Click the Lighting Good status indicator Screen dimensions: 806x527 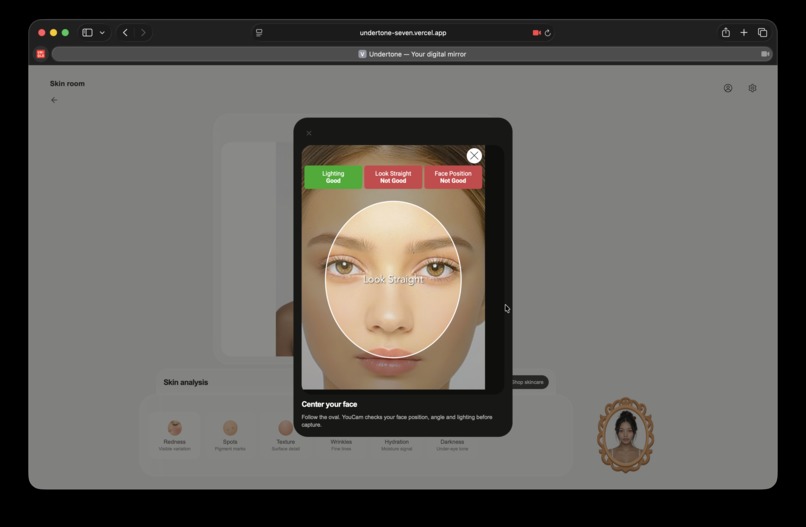pyautogui.click(x=333, y=177)
